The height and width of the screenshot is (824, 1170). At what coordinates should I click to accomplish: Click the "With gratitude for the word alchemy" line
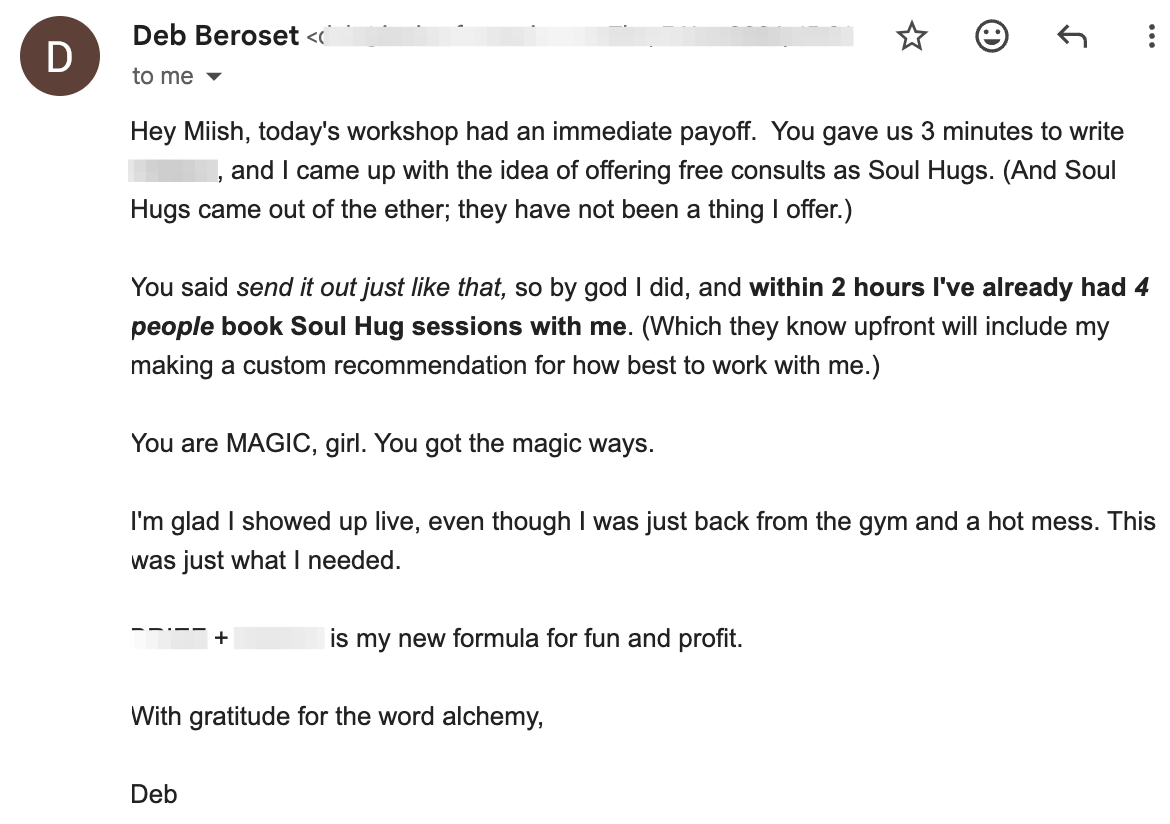tap(336, 716)
